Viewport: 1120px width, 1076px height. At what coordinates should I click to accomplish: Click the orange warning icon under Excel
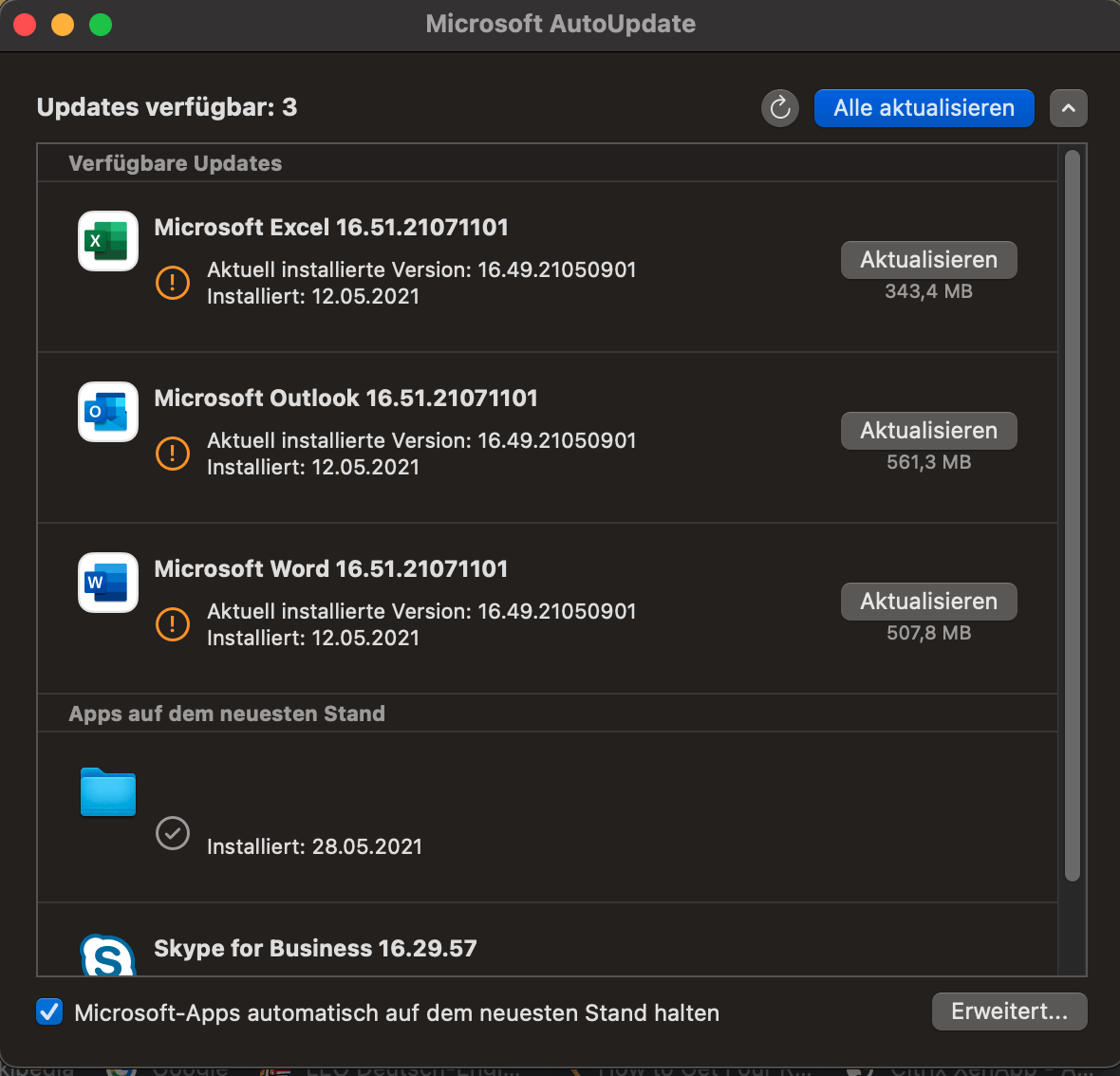click(172, 283)
